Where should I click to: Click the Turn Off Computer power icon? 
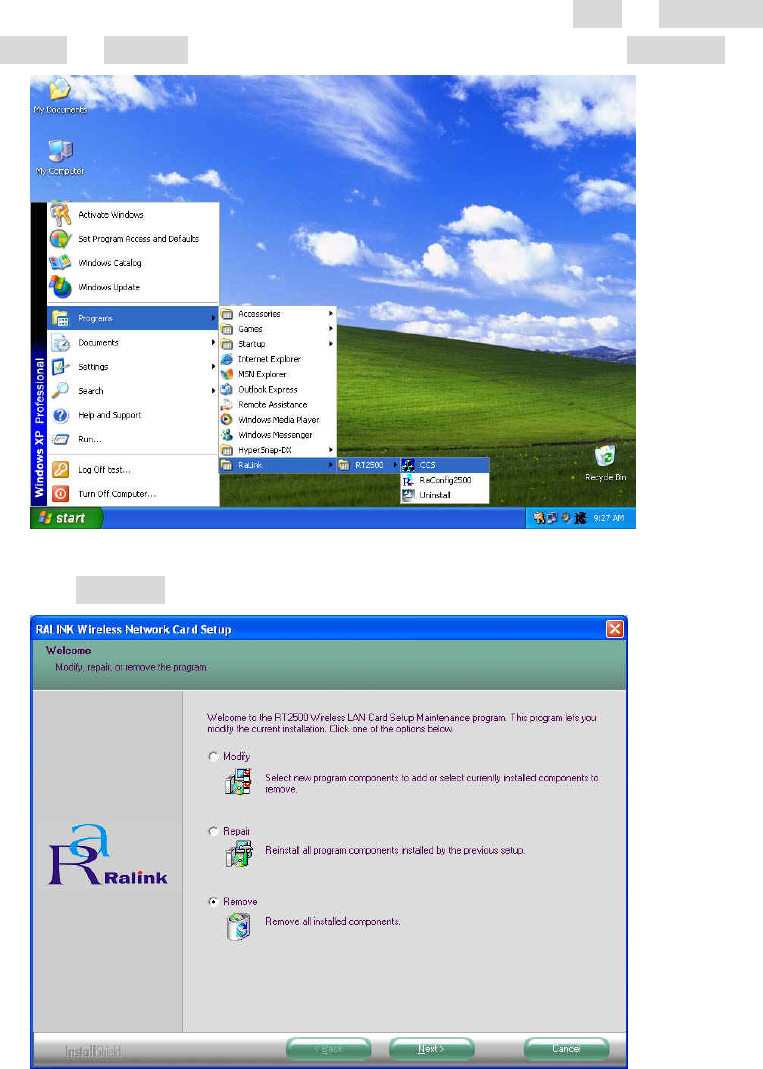pyautogui.click(x=61, y=494)
